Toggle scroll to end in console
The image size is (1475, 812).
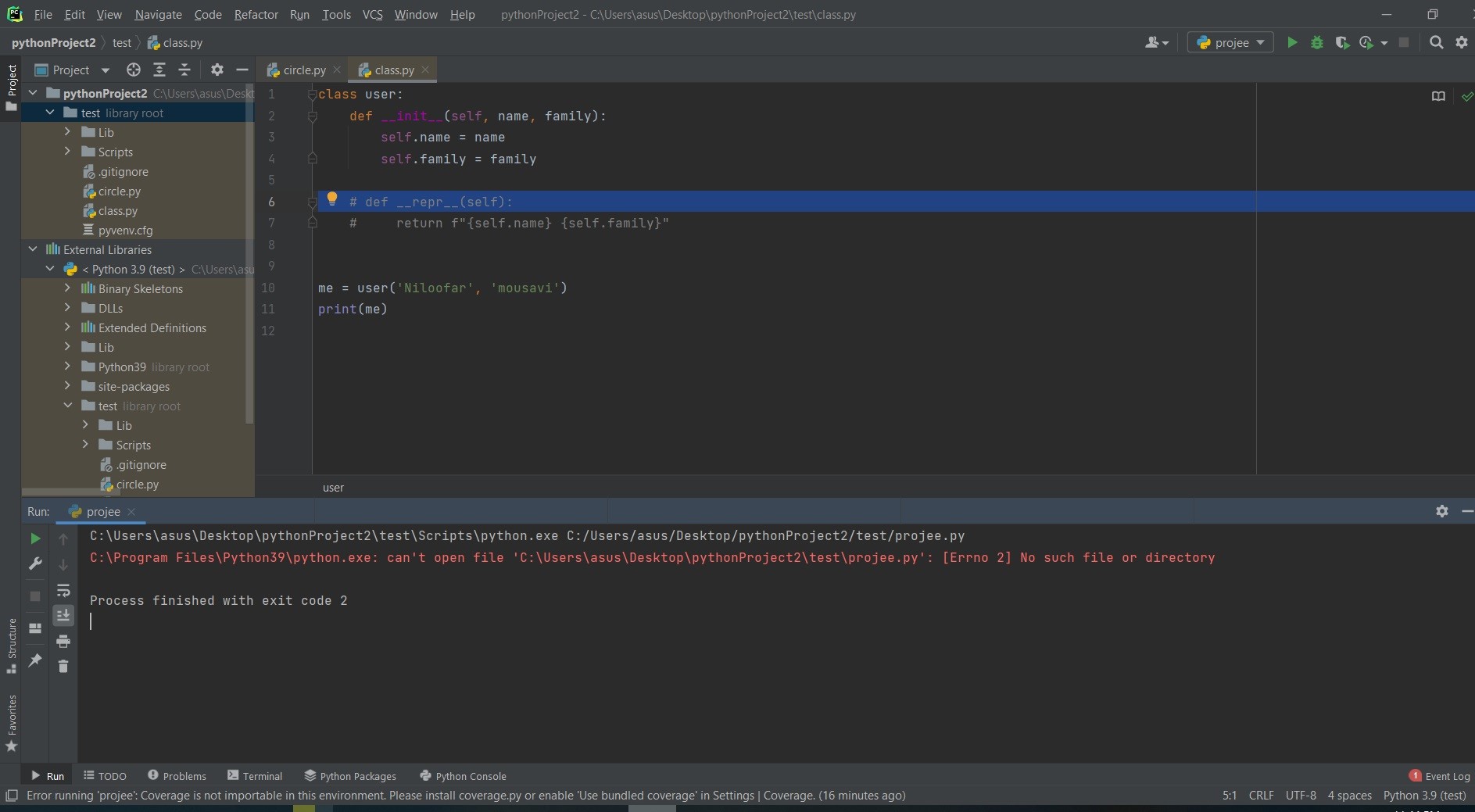(63, 616)
